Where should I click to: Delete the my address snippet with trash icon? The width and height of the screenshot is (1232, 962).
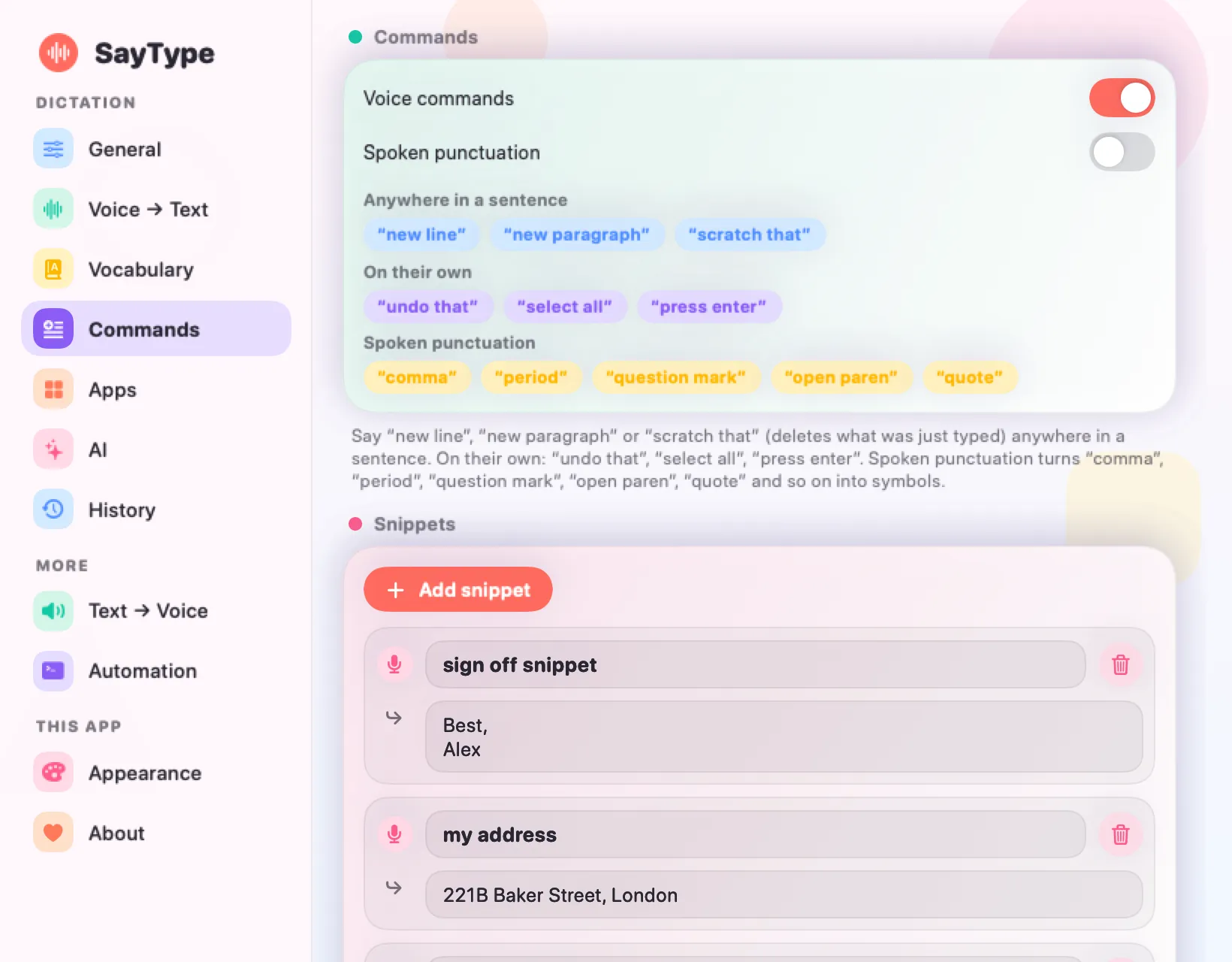(x=1121, y=834)
